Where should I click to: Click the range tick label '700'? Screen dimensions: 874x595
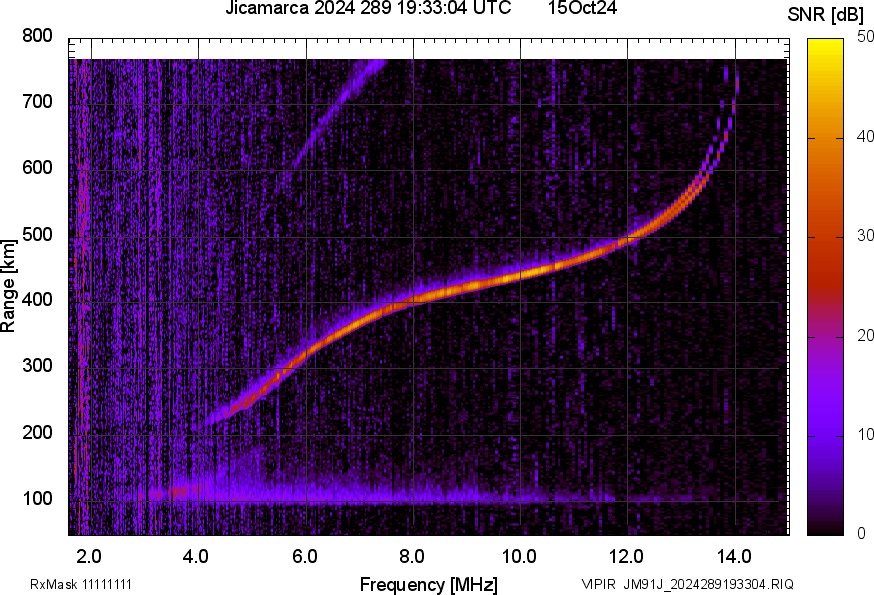(x=37, y=102)
